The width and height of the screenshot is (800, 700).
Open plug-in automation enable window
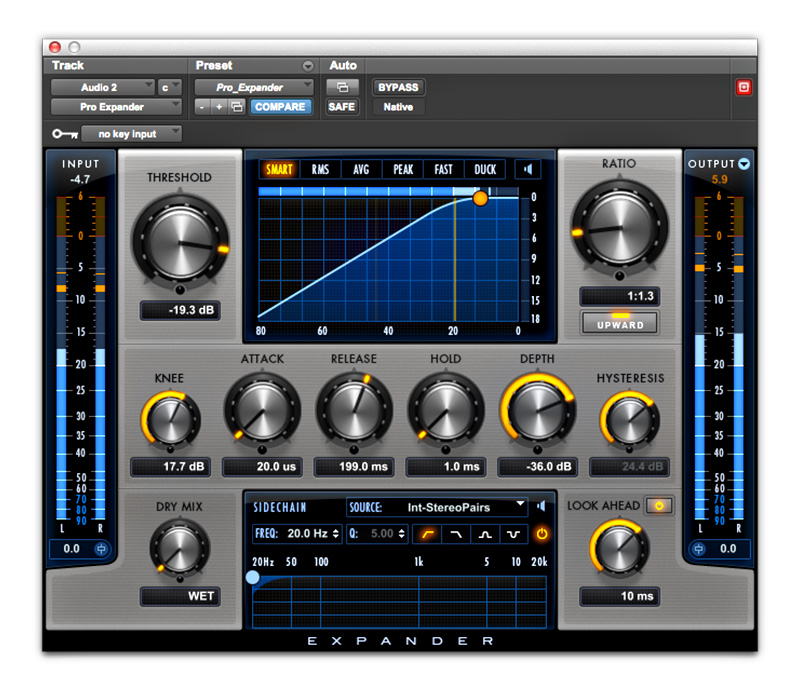(342, 87)
